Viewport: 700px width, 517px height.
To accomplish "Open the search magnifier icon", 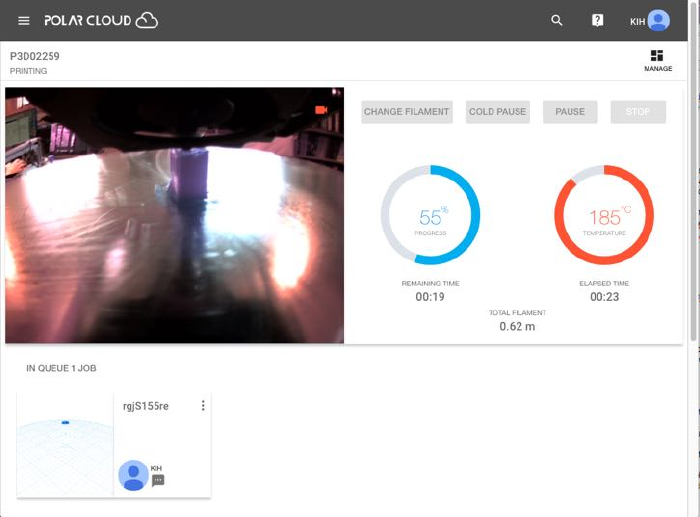I will pos(557,21).
